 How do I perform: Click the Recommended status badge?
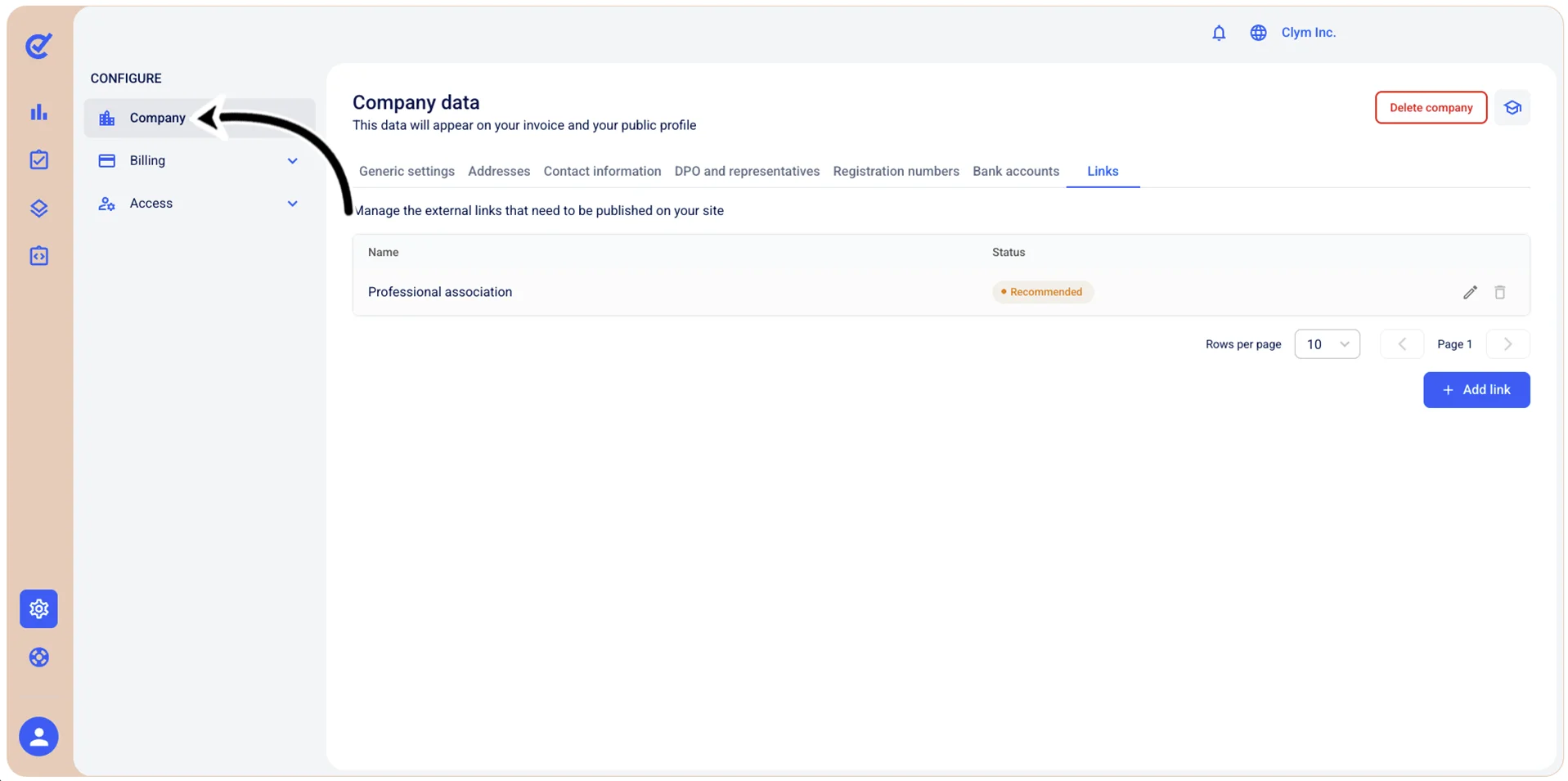click(1043, 292)
